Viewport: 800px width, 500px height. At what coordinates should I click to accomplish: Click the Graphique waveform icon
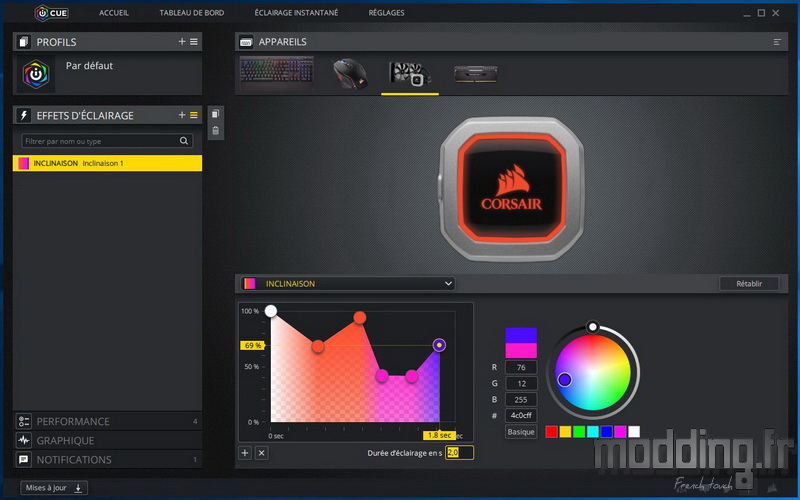coord(23,440)
